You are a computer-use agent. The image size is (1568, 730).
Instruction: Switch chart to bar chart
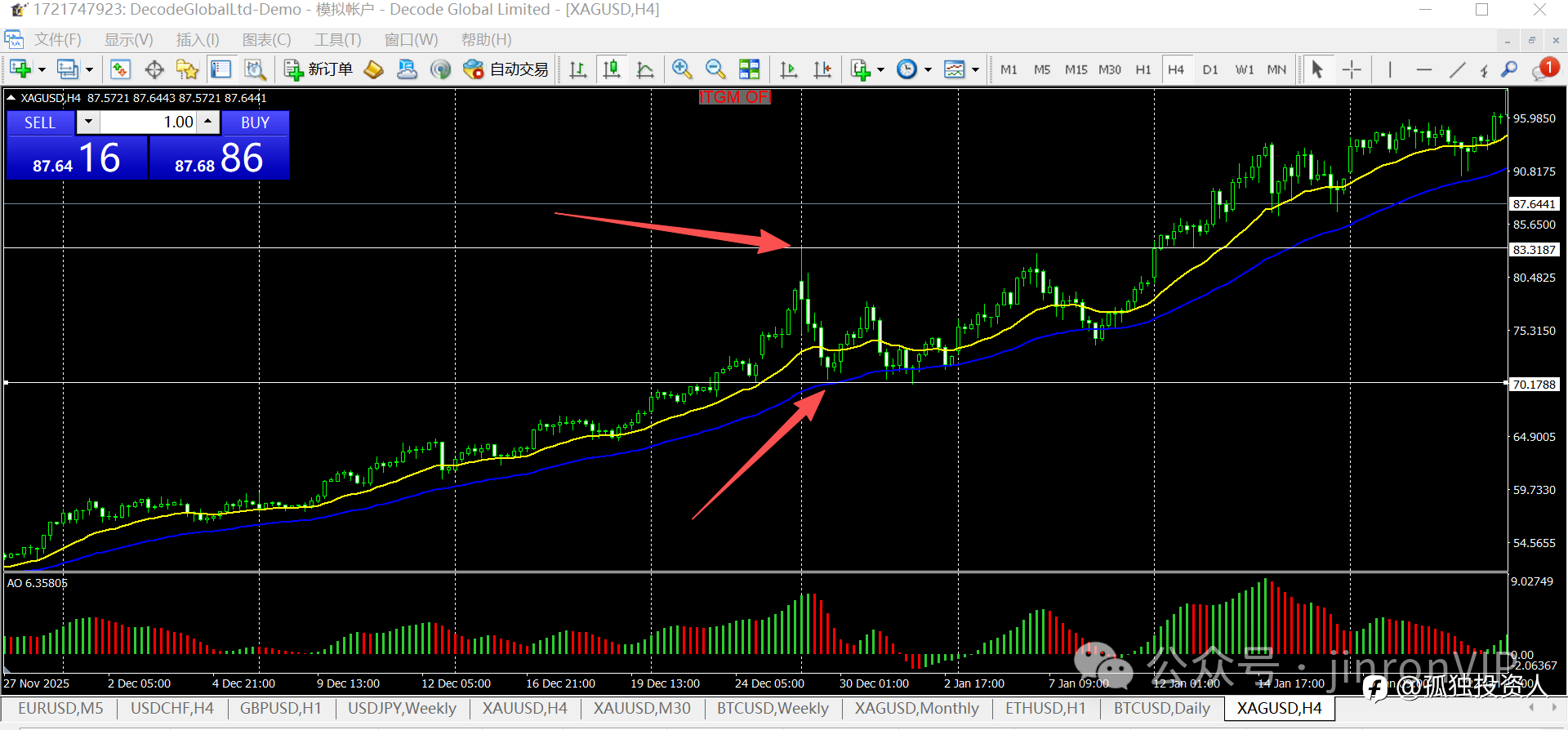(577, 69)
